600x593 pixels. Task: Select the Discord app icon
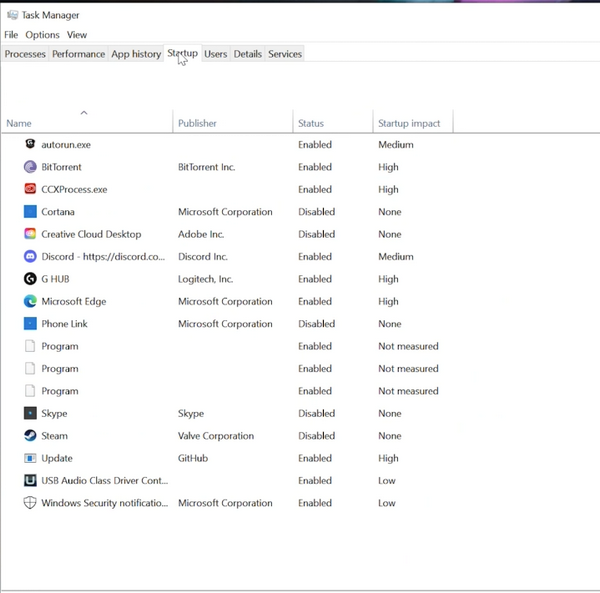[x=30, y=256]
